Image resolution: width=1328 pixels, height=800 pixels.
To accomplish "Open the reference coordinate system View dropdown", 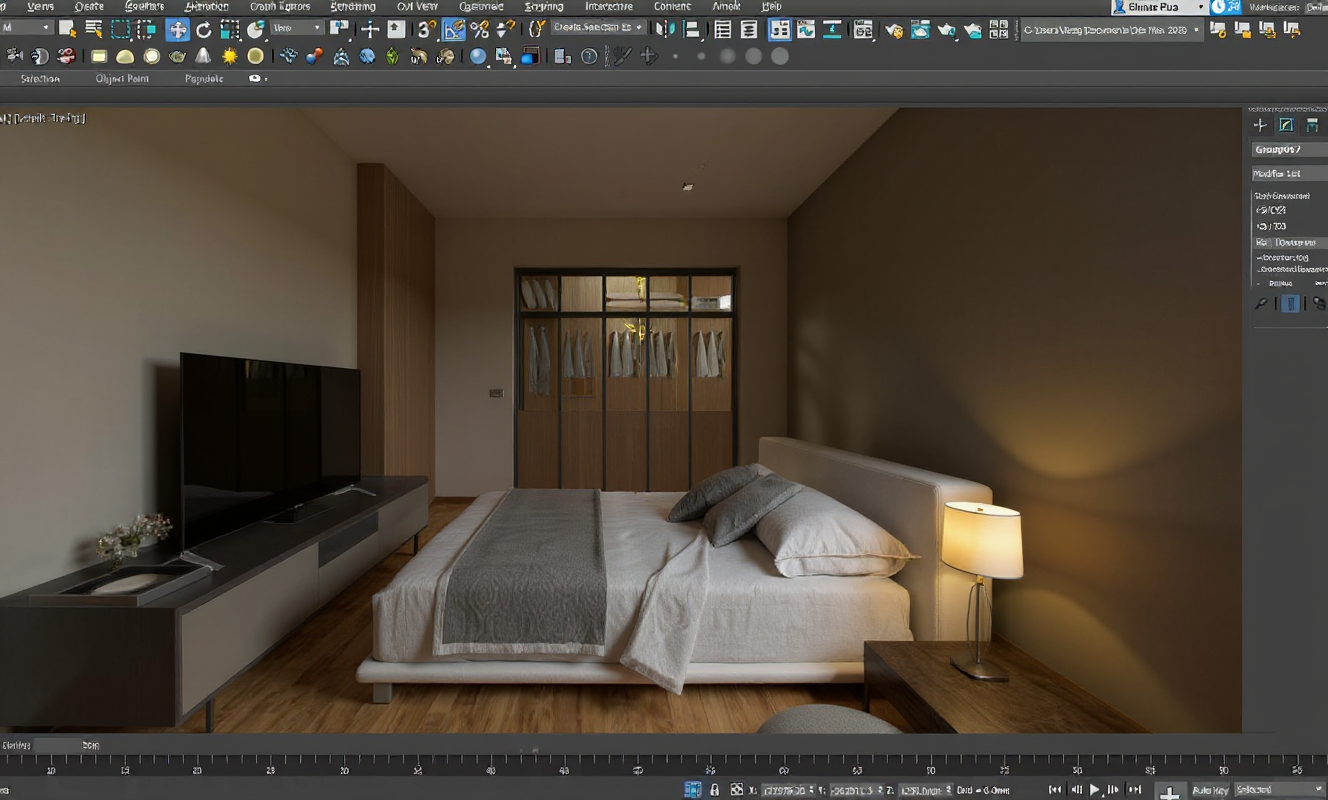I will tap(297, 29).
